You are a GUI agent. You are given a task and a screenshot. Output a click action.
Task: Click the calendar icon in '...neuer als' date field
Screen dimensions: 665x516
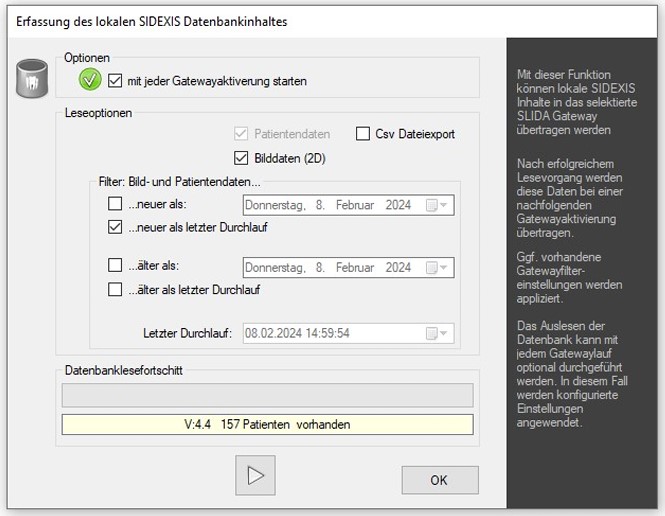click(x=431, y=205)
